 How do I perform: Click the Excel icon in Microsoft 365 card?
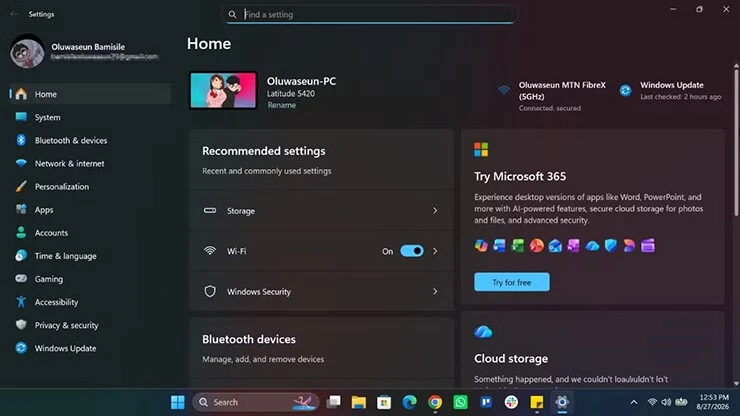(x=518, y=246)
